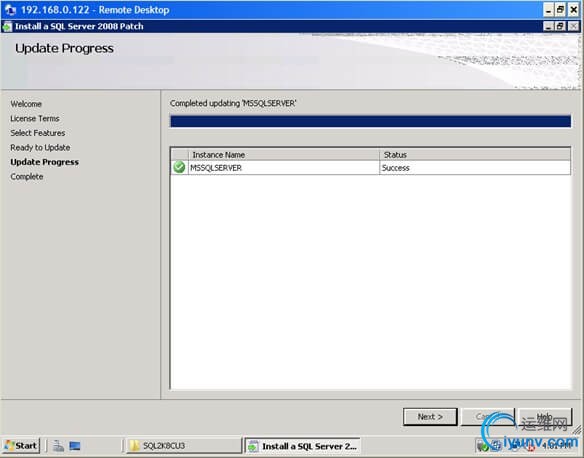Click the Update Progress page heading
Viewport: 584px width, 458px height.
(x=64, y=48)
